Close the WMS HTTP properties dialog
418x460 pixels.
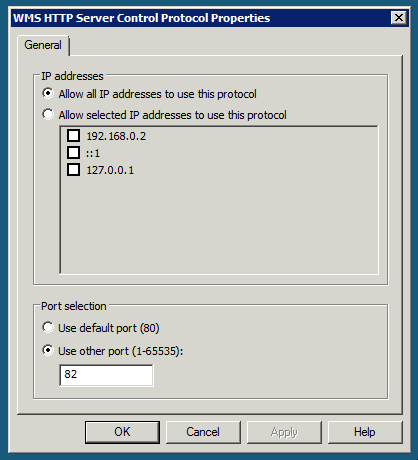[x=399, y=18]
